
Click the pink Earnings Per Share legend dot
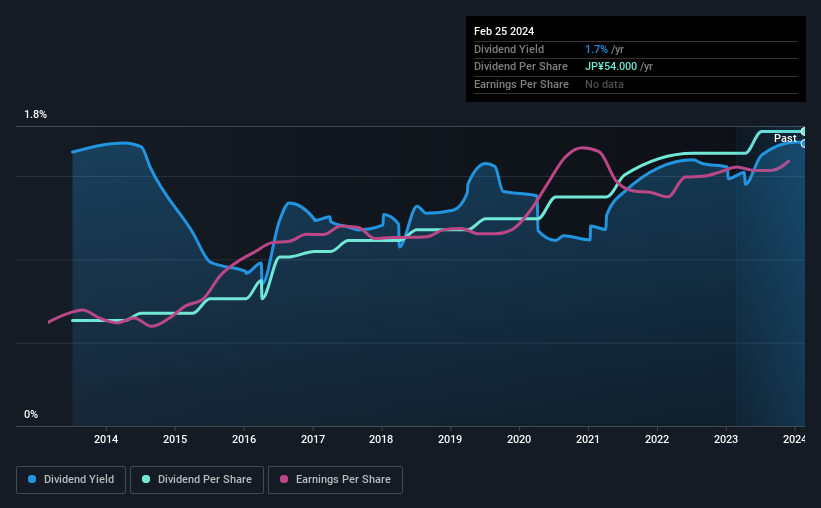click(x=284, y=479)
